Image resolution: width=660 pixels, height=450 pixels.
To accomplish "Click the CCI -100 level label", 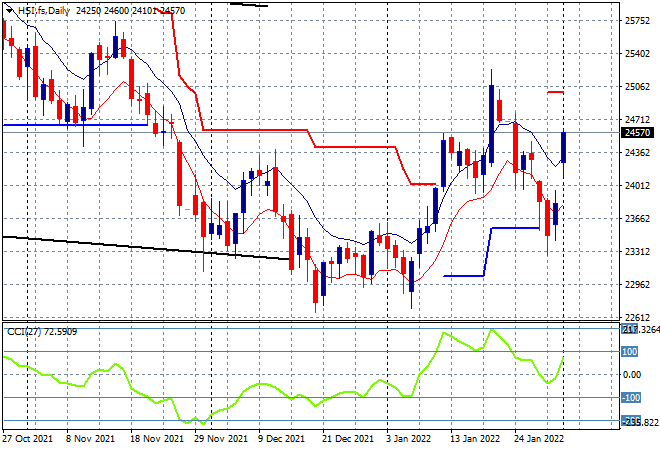I will click(631, 398).
